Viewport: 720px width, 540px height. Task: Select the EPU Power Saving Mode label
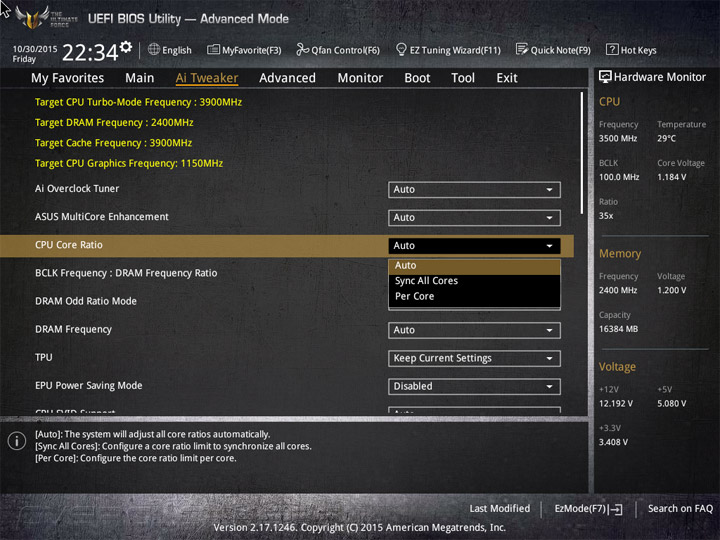pos(89,386)
